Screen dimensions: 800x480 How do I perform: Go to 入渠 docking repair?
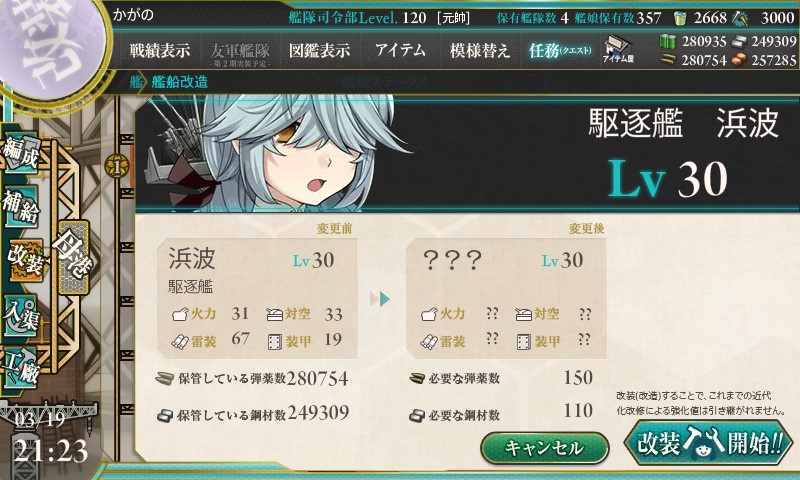pyautogui.click(x=20, y=315)
